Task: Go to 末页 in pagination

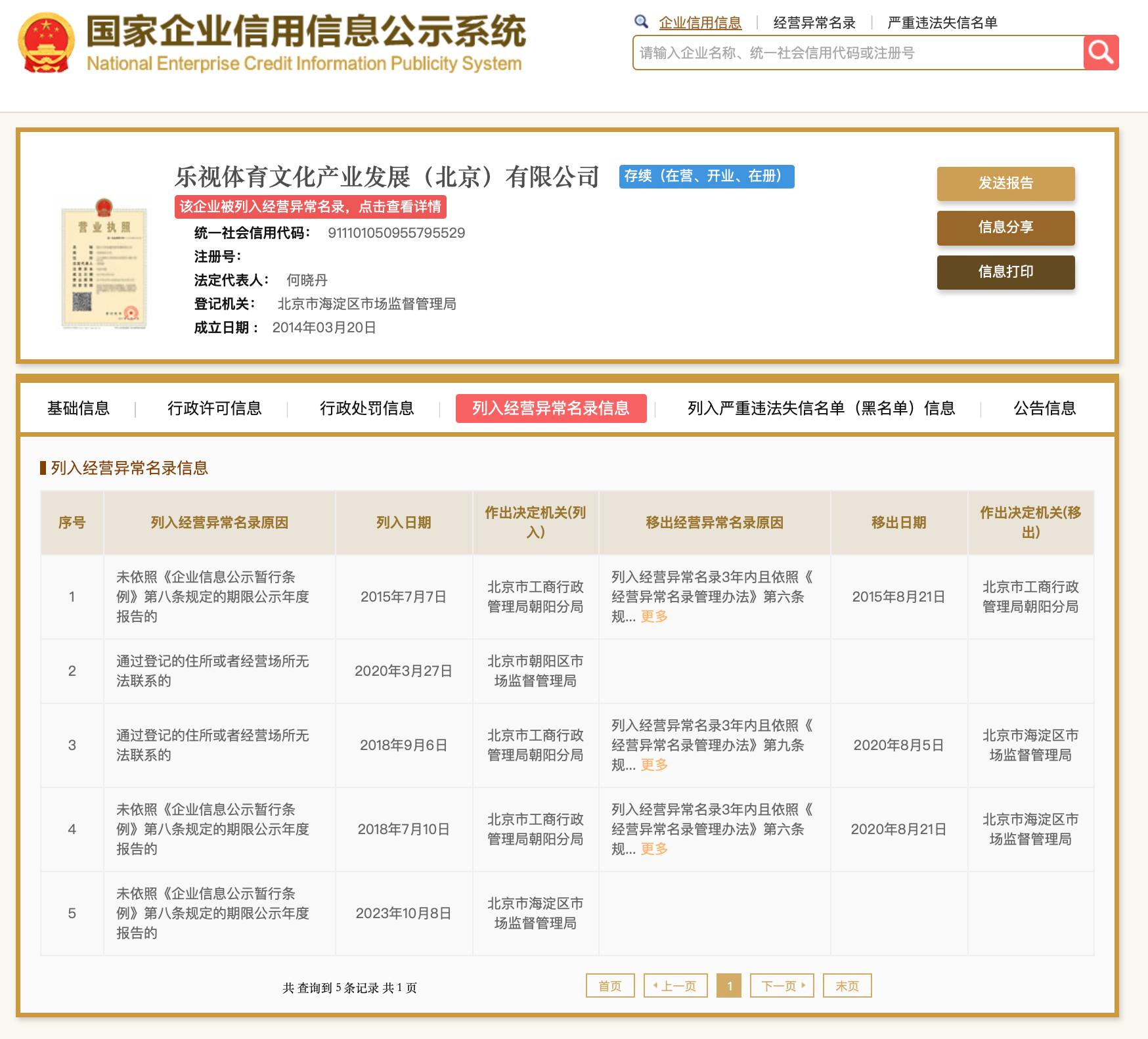Action: pyautogui.click(x=847, y=986)
